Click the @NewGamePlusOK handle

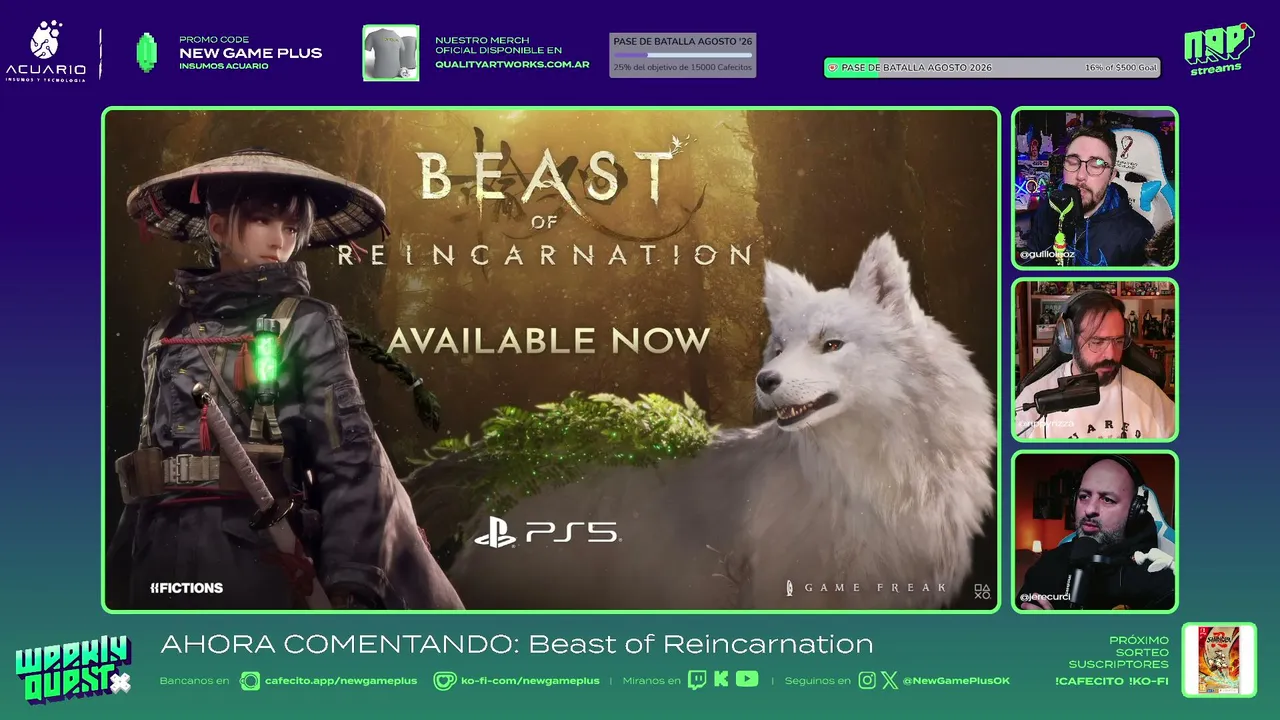pyautogui.click(x=956, y=681)
